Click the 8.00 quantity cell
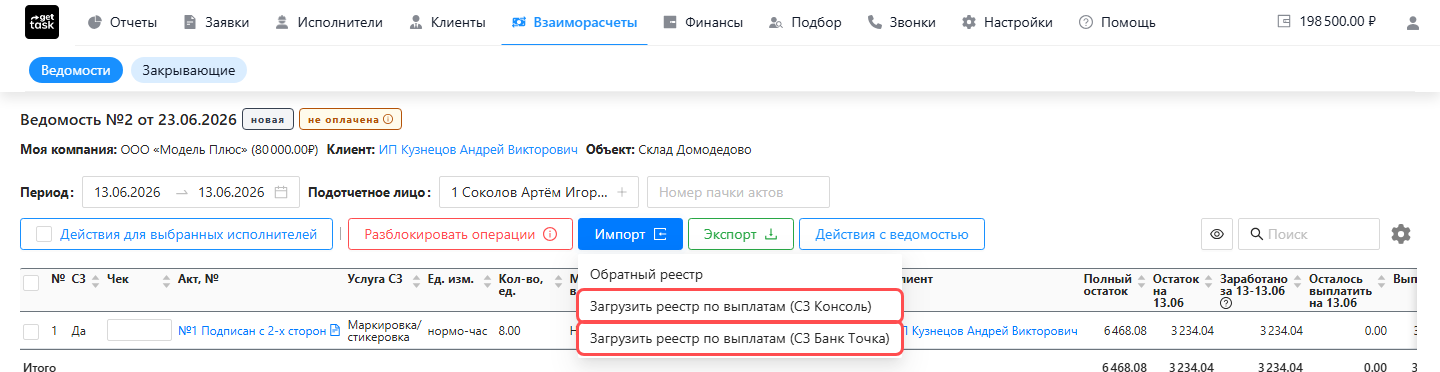The image size is (1440, 372). pos(509,331)
